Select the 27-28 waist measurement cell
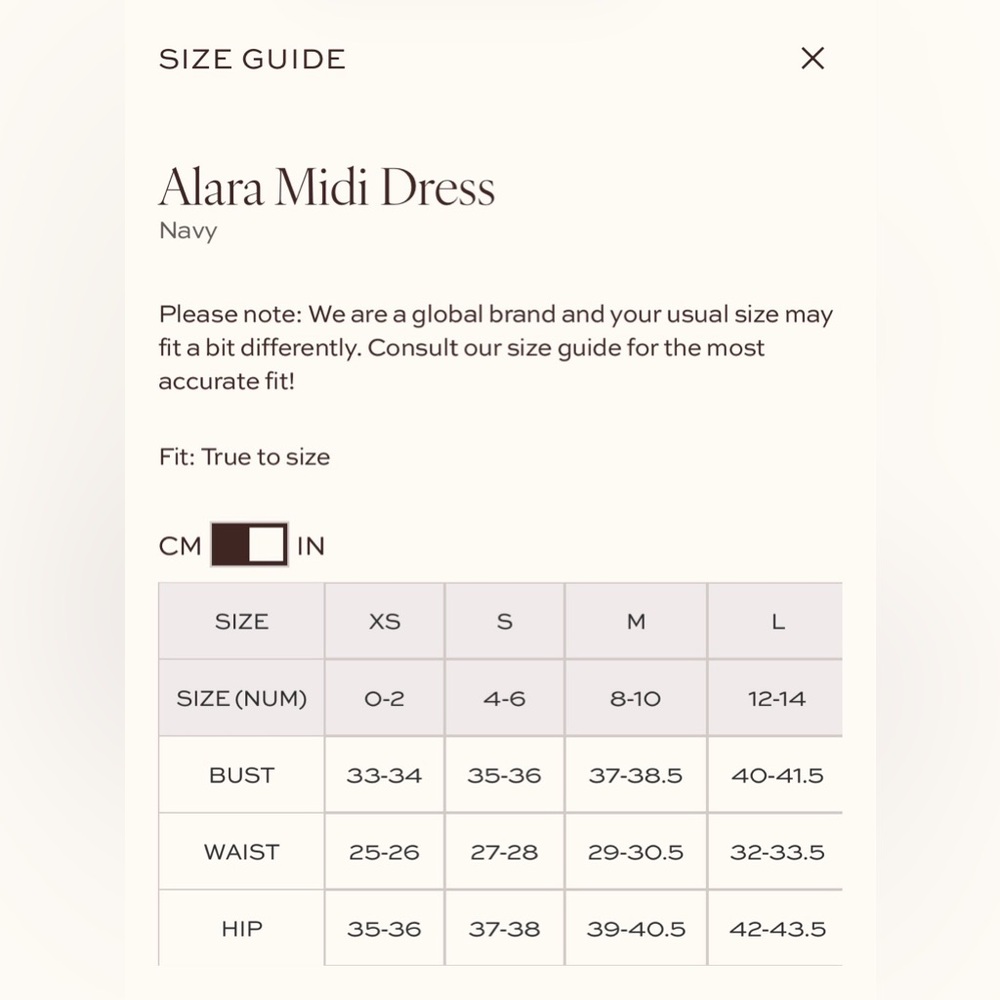Screen dimensions: 1000x1000 504,852
